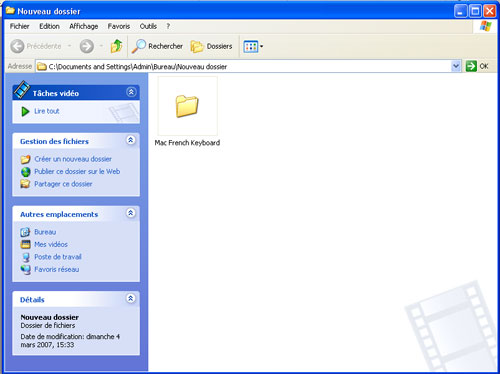Collapse the Autres emplacements panel
Screen dimensions: 500x374
coord(131,213)
